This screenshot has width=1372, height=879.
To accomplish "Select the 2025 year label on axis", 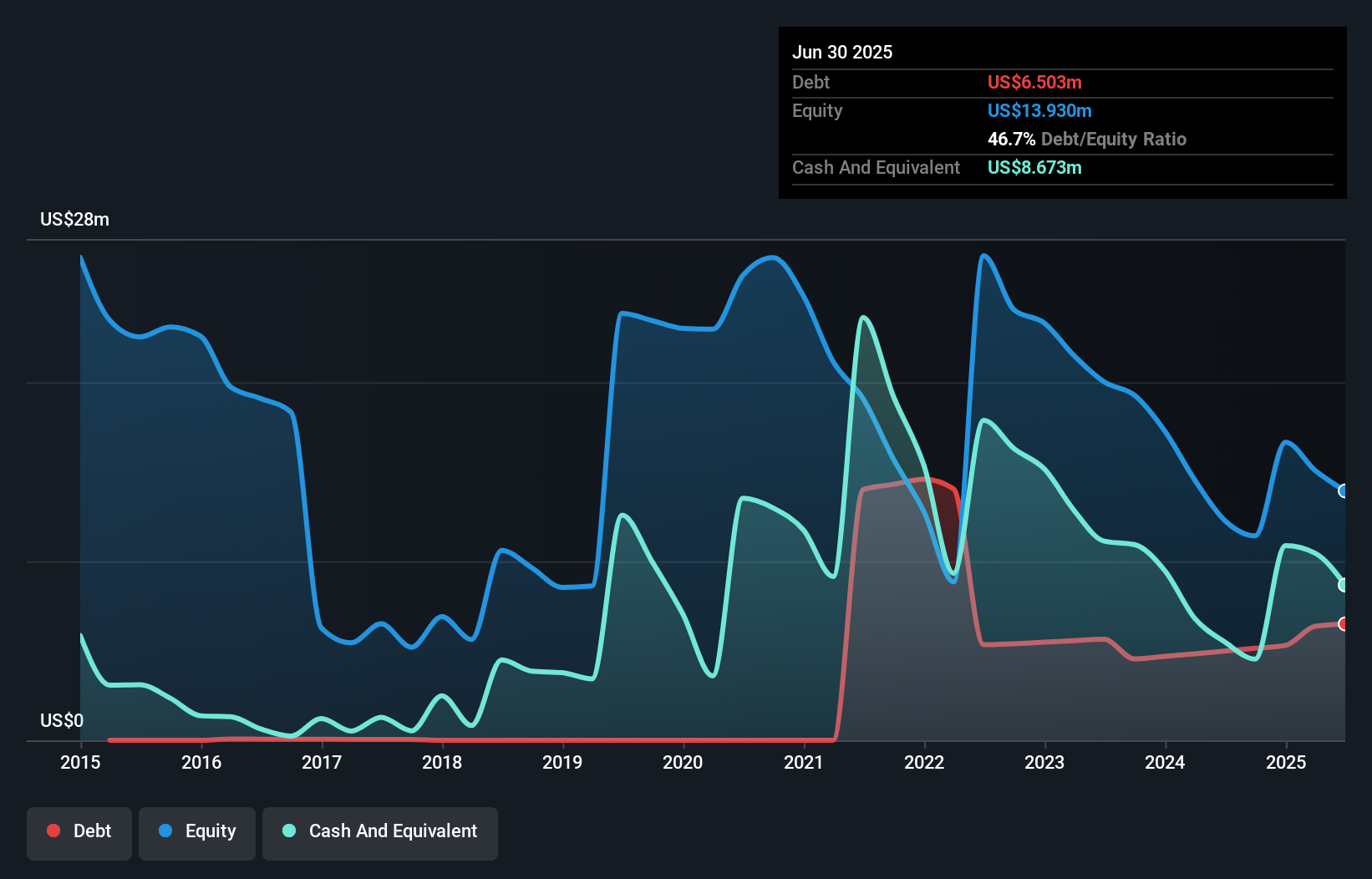I will click(x=1286, y=762).
